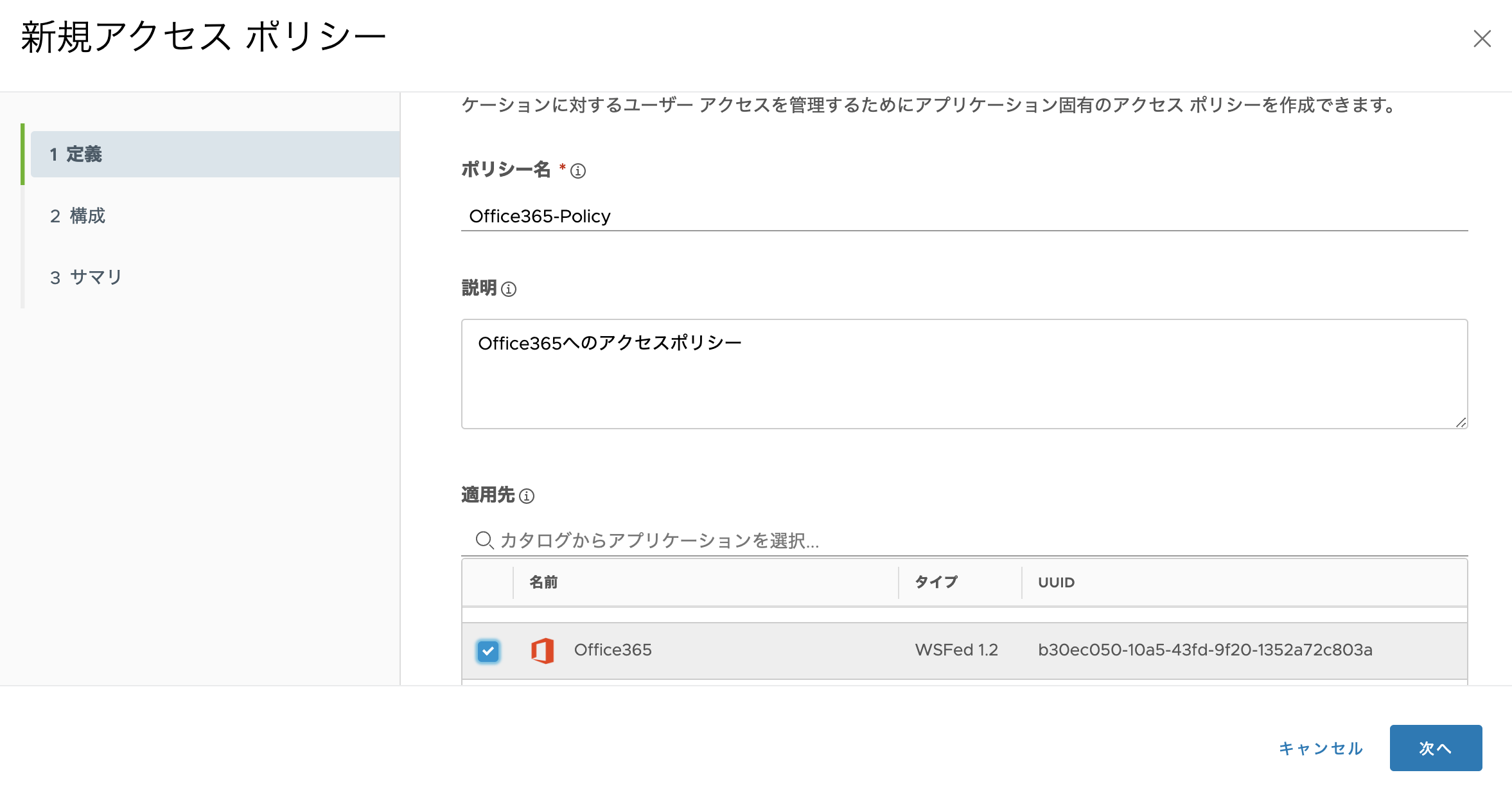
Task: Open info icon next to 説明
Action: click(509, 289)
